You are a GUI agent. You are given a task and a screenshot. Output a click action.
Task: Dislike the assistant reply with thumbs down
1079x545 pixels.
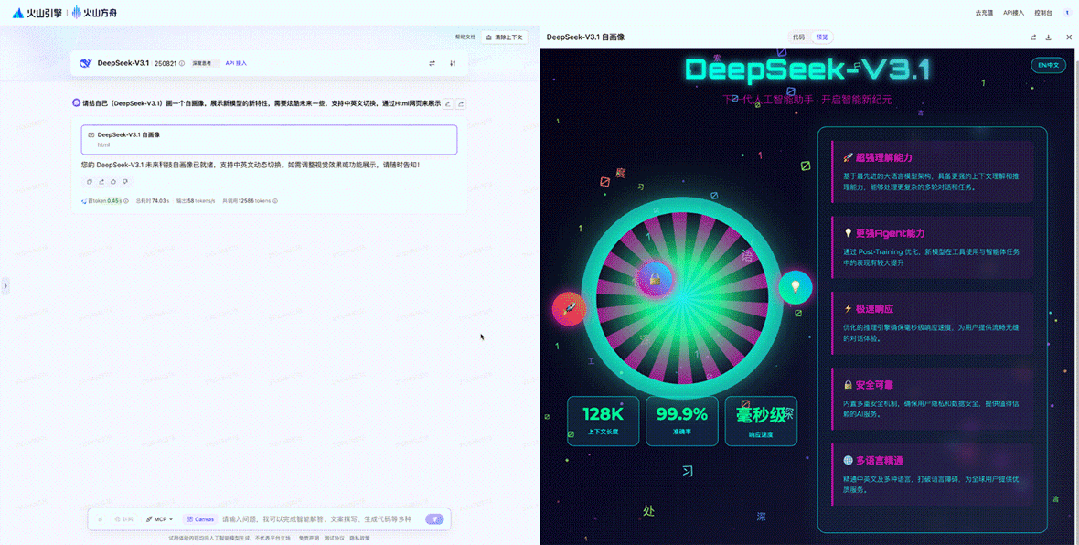pos(125,182)
